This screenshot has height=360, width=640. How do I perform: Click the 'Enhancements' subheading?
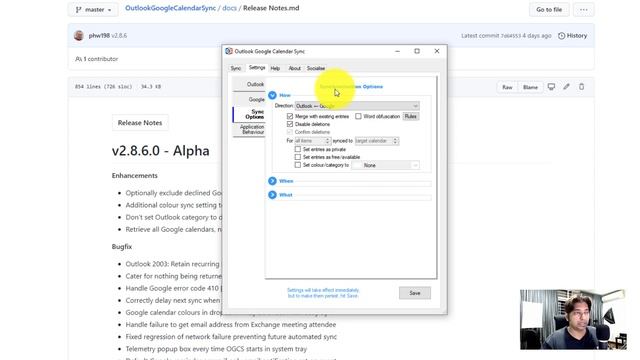pos(135,176)
